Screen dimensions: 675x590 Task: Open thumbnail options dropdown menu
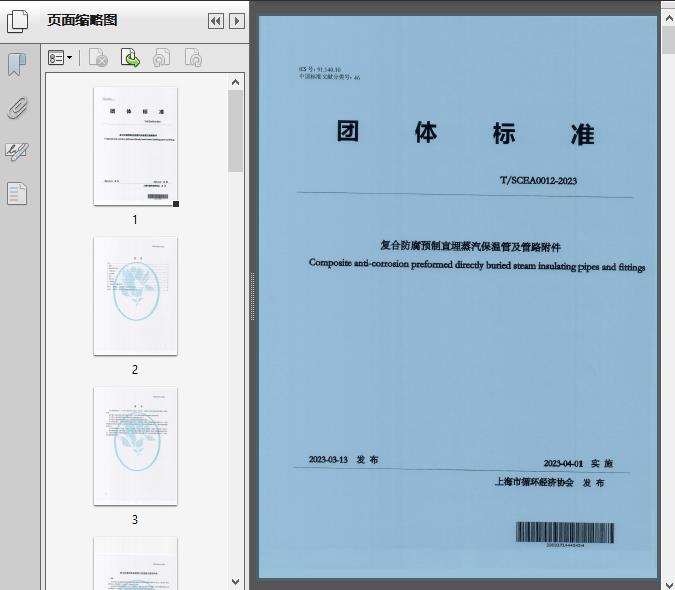pos(60,58)
